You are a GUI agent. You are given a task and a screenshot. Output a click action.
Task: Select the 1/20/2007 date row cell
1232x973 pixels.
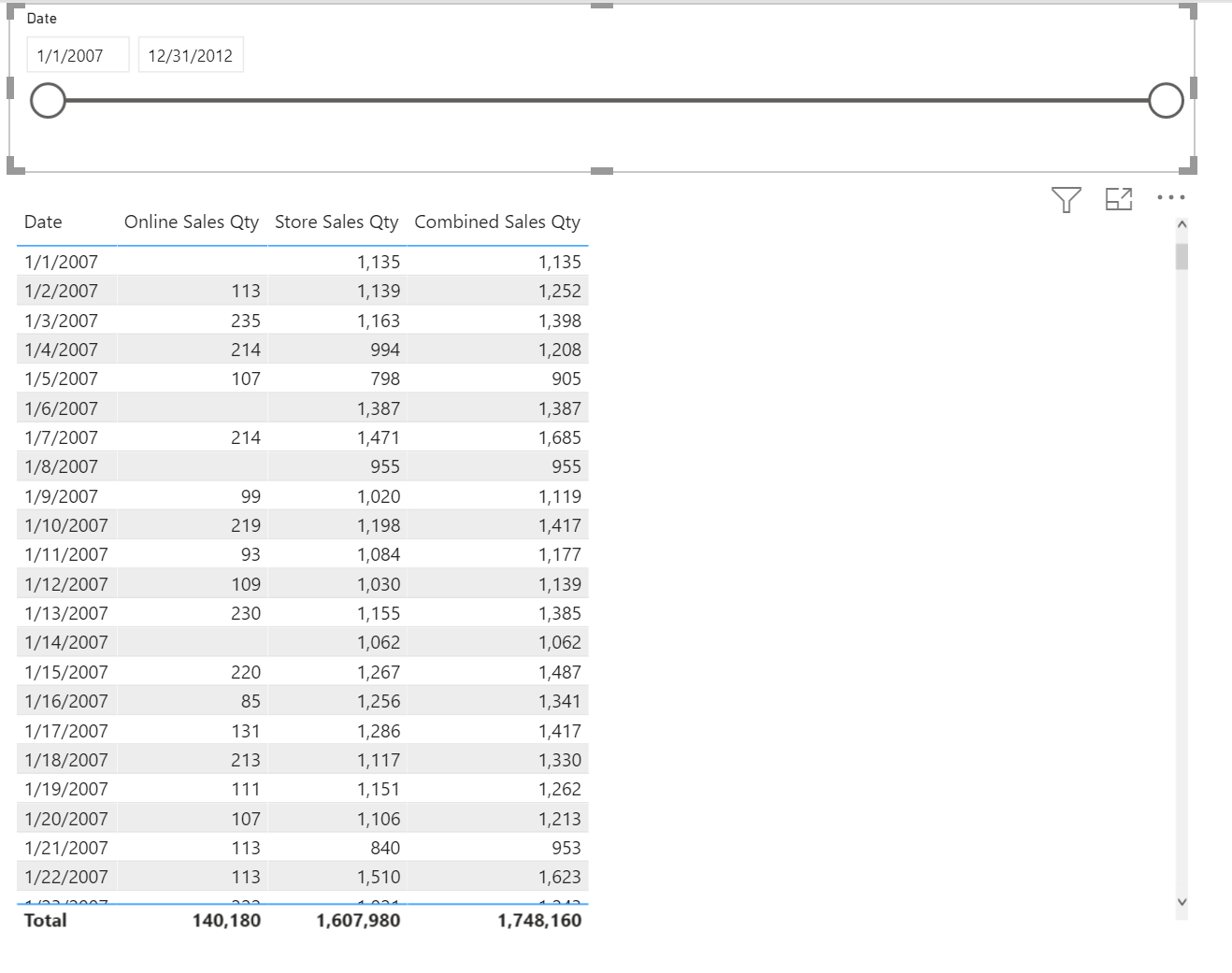[66, 819]
